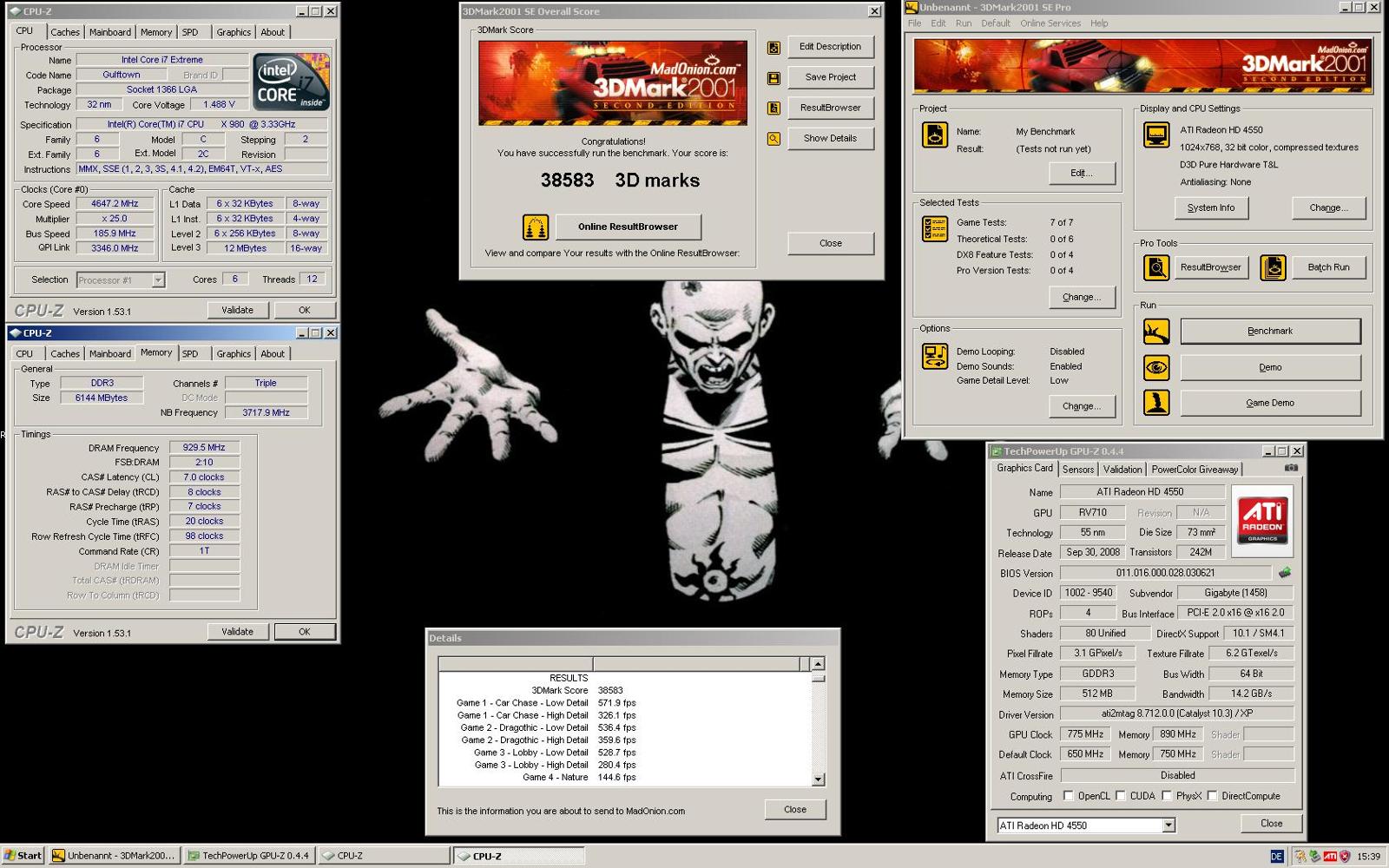The height and width of the screenshot is (868, 1389).
Task: Click the Benchmark button
Action: (1270, 332)
